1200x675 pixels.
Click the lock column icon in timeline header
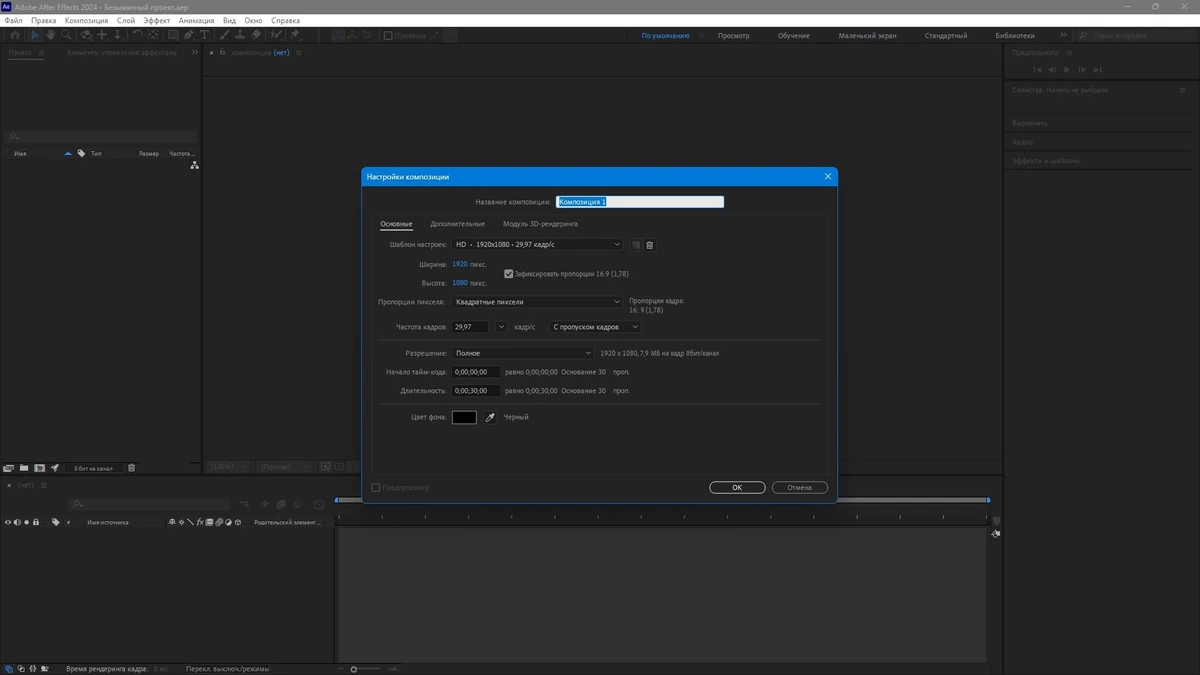pyautogui.click(x=36, y=522)
